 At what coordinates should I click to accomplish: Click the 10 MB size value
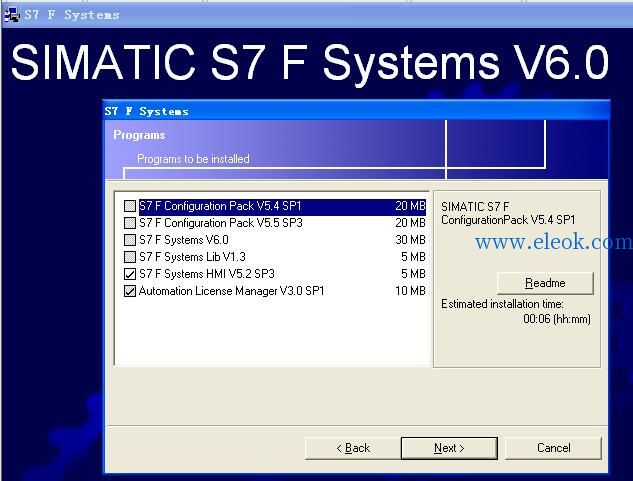coord(410,291)
